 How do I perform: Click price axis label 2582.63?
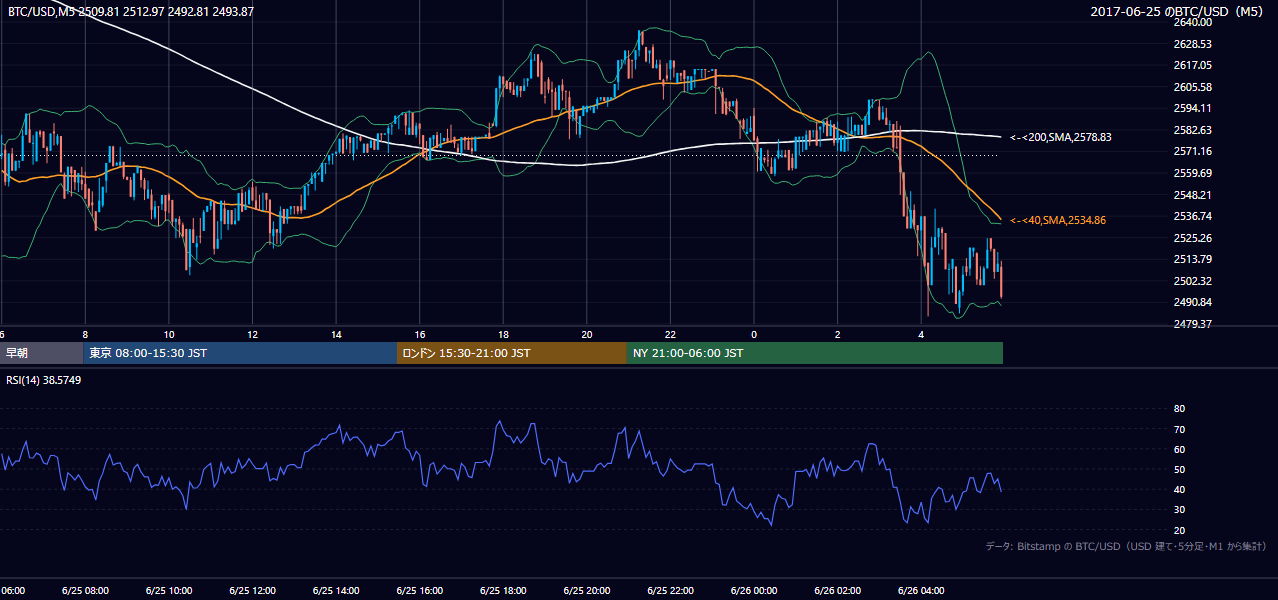pyautogui.click(x=1192, y=130)
